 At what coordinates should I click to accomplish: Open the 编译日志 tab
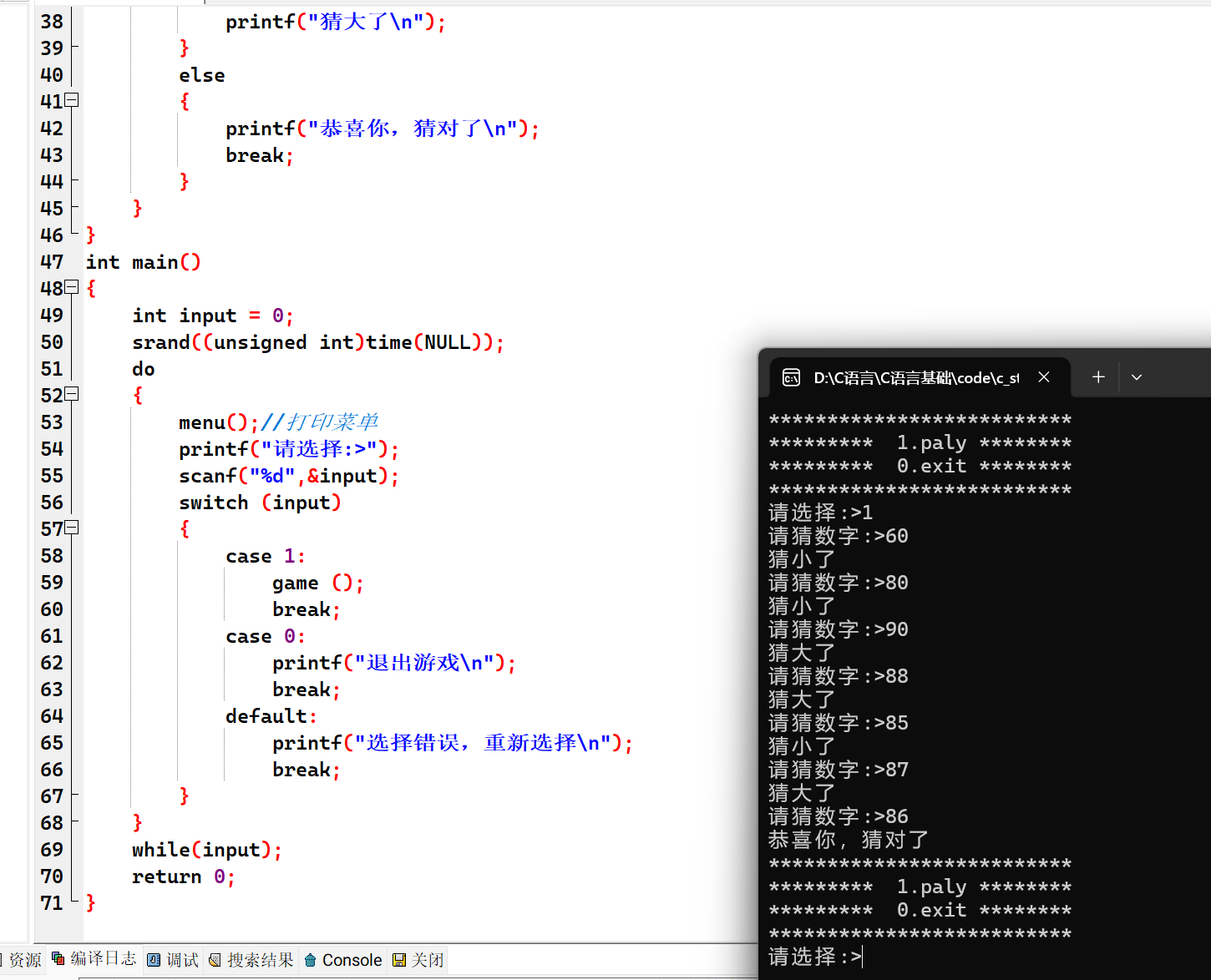[94, 959]
